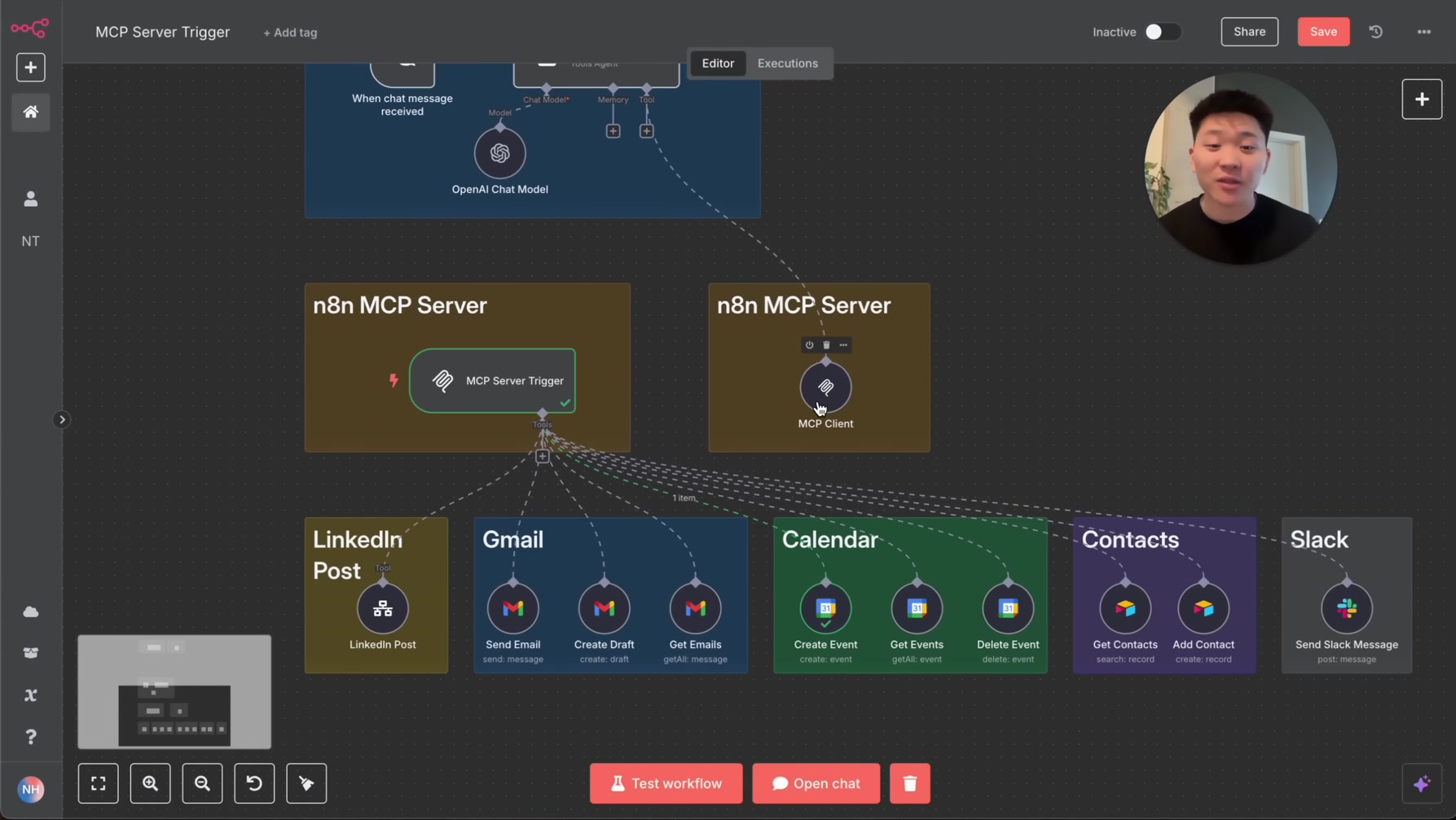Toggle the workflow Inactive switch
This screenshot has height=820, width=1456.
click(1162, 32)
